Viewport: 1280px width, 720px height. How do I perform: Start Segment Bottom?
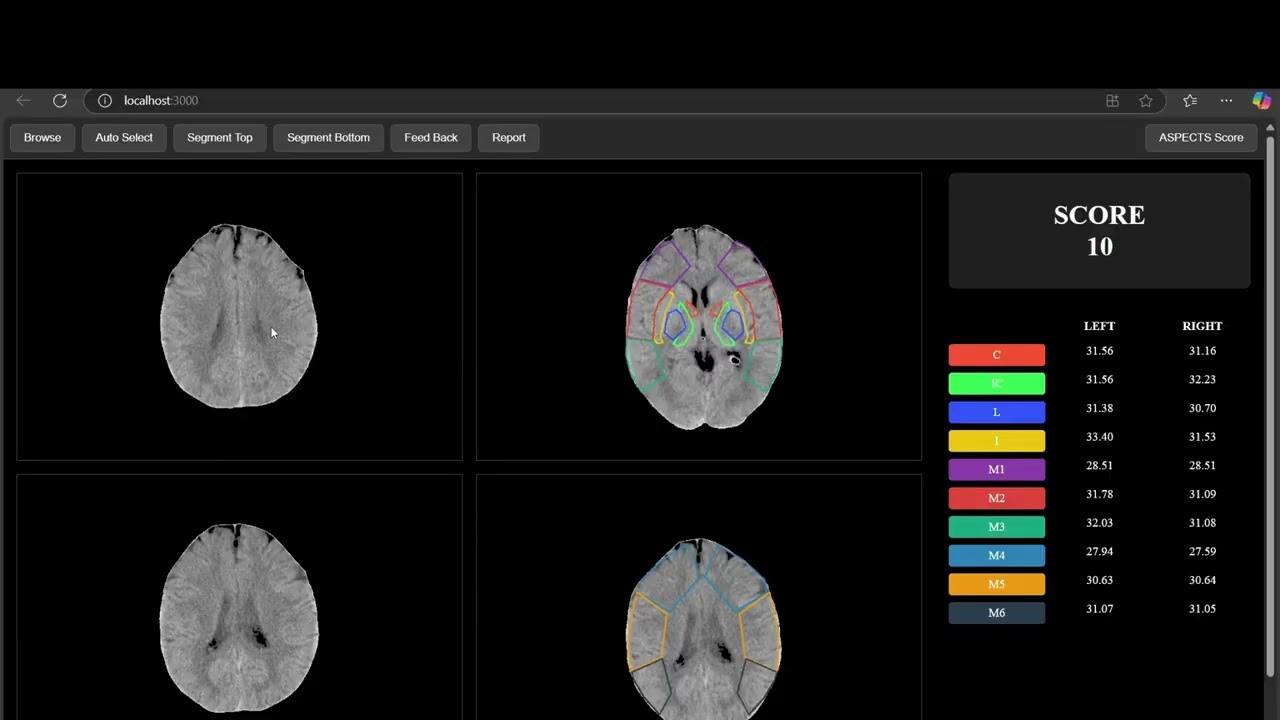point(328,138)
